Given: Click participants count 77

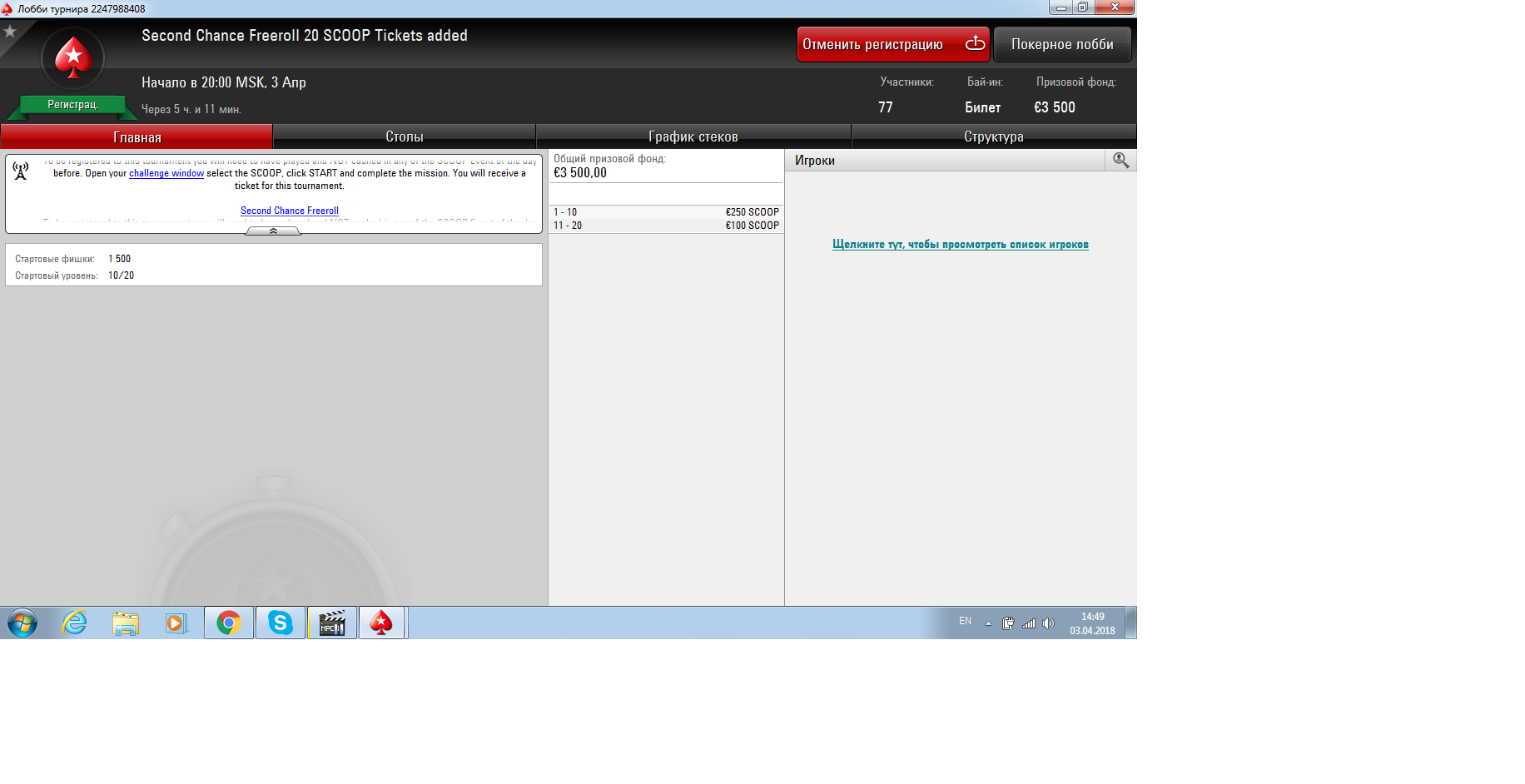Looking at the screenshot, I should 886,107.
